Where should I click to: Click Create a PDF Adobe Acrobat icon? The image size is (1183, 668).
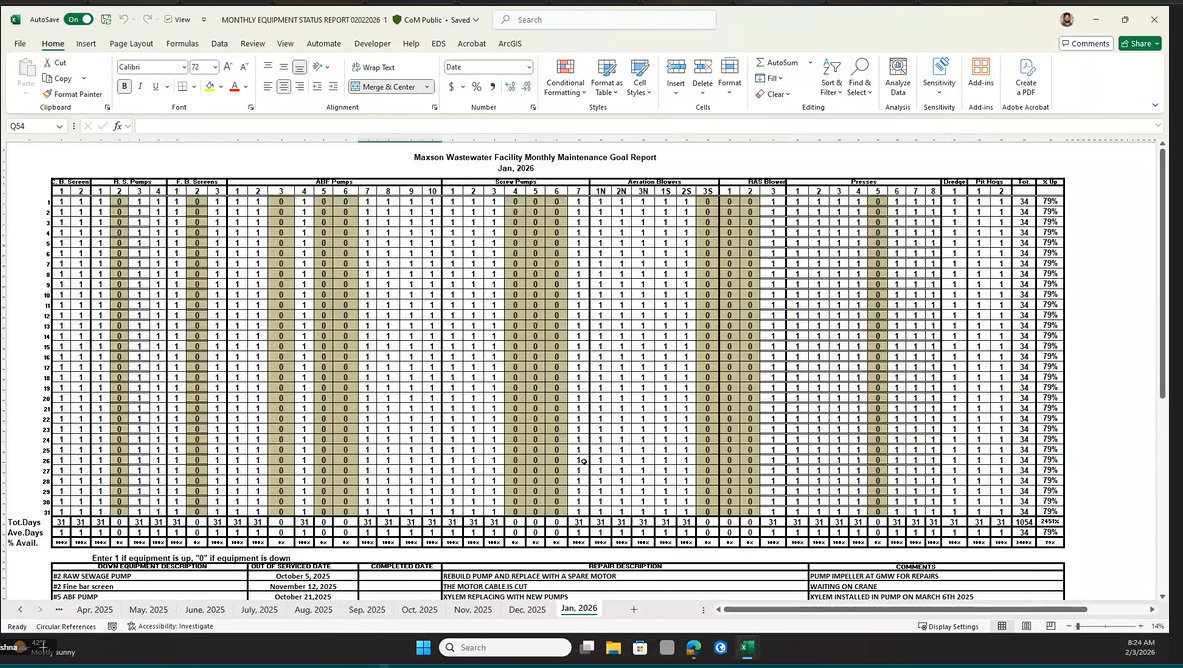[x=1025, y=76]
